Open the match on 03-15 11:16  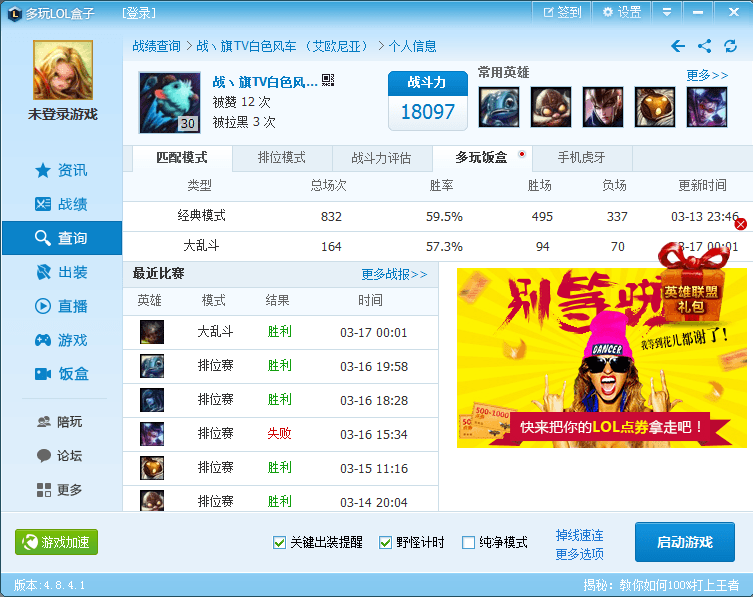pos(280,468)
